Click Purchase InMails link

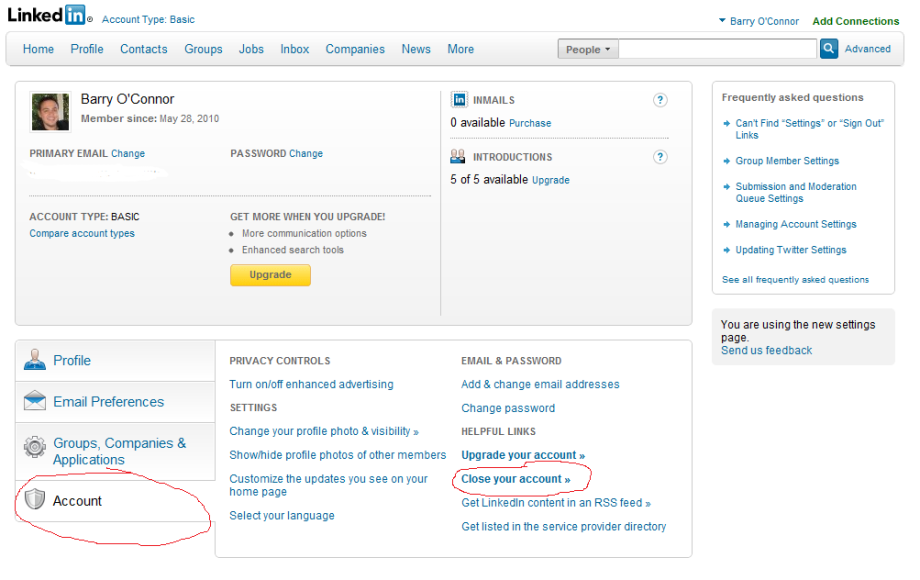tap(530, 123)
